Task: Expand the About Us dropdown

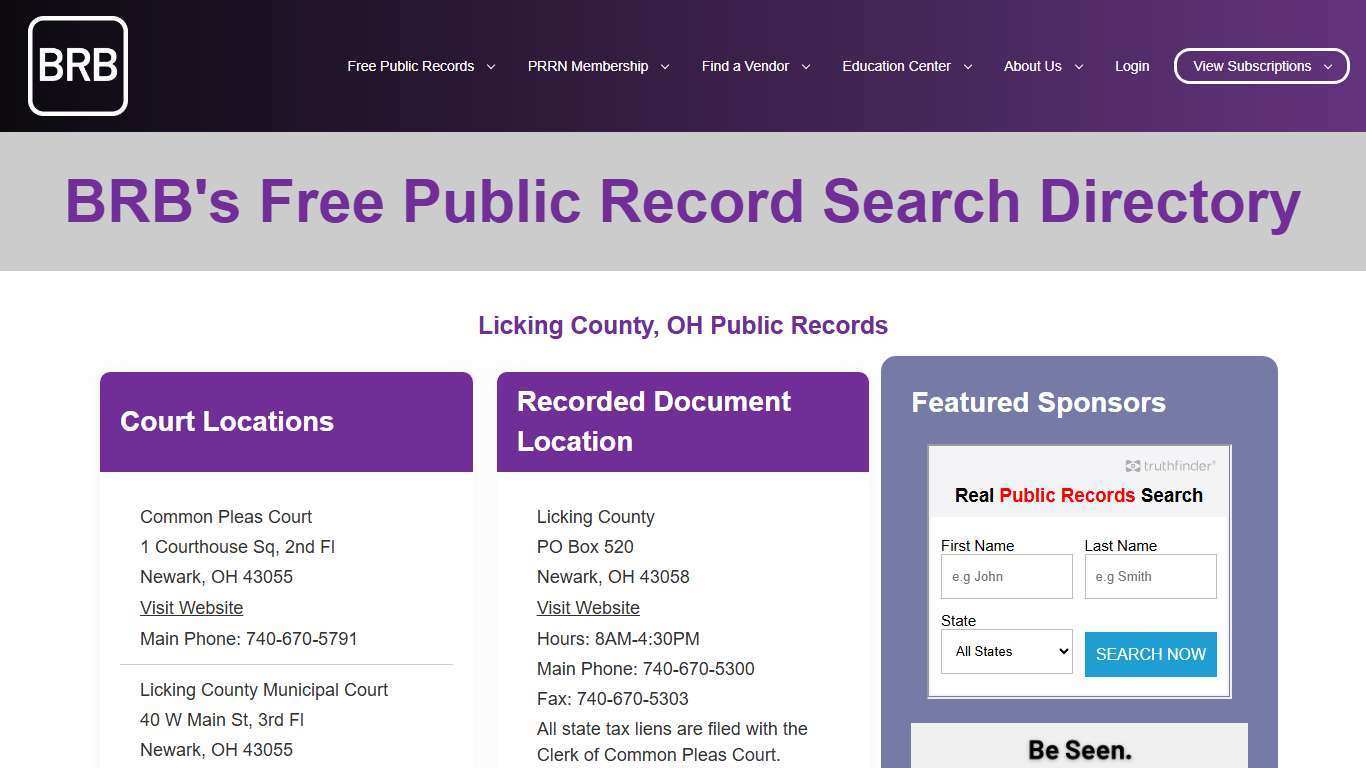Action: click(x=1078, y=66)
